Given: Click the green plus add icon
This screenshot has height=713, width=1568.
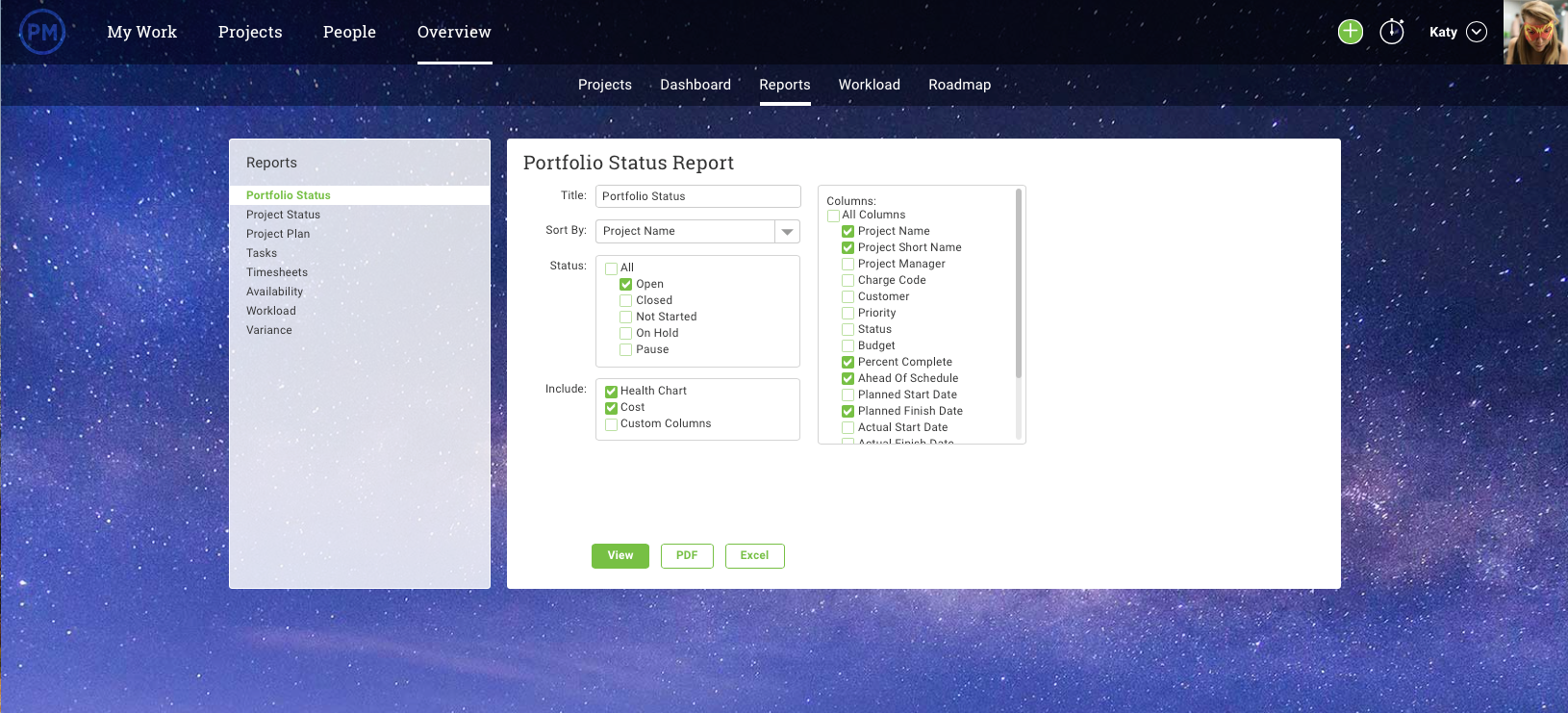Looking at the screenshot, I should [1351, 32].
